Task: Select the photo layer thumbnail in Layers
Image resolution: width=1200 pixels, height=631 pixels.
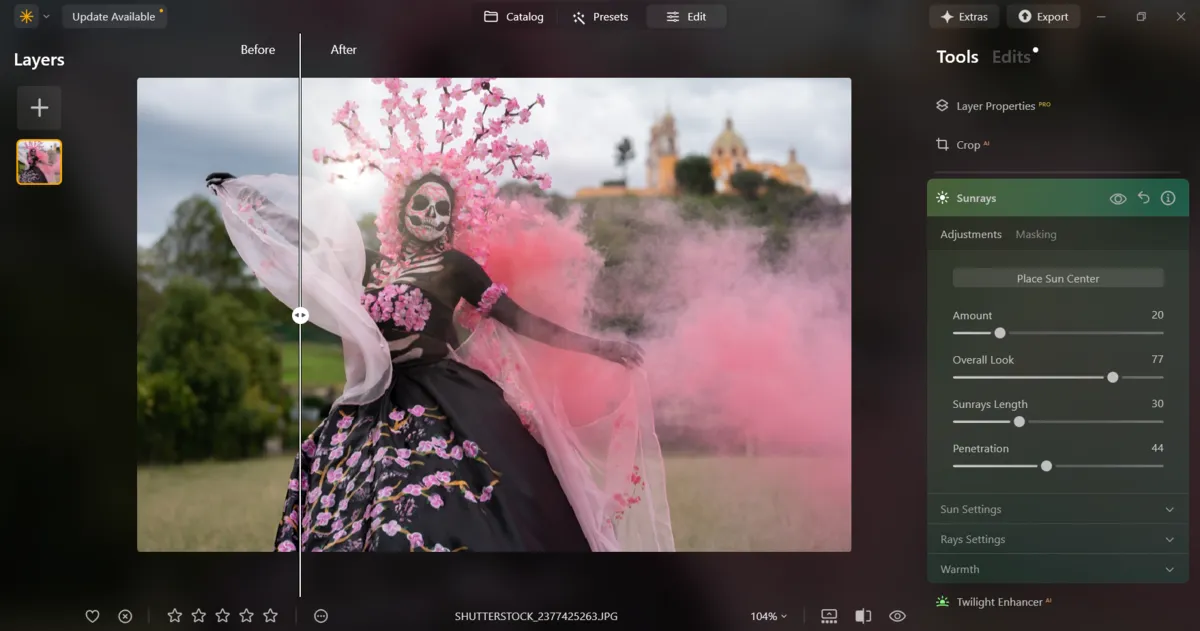Action: tap(38, 161)
